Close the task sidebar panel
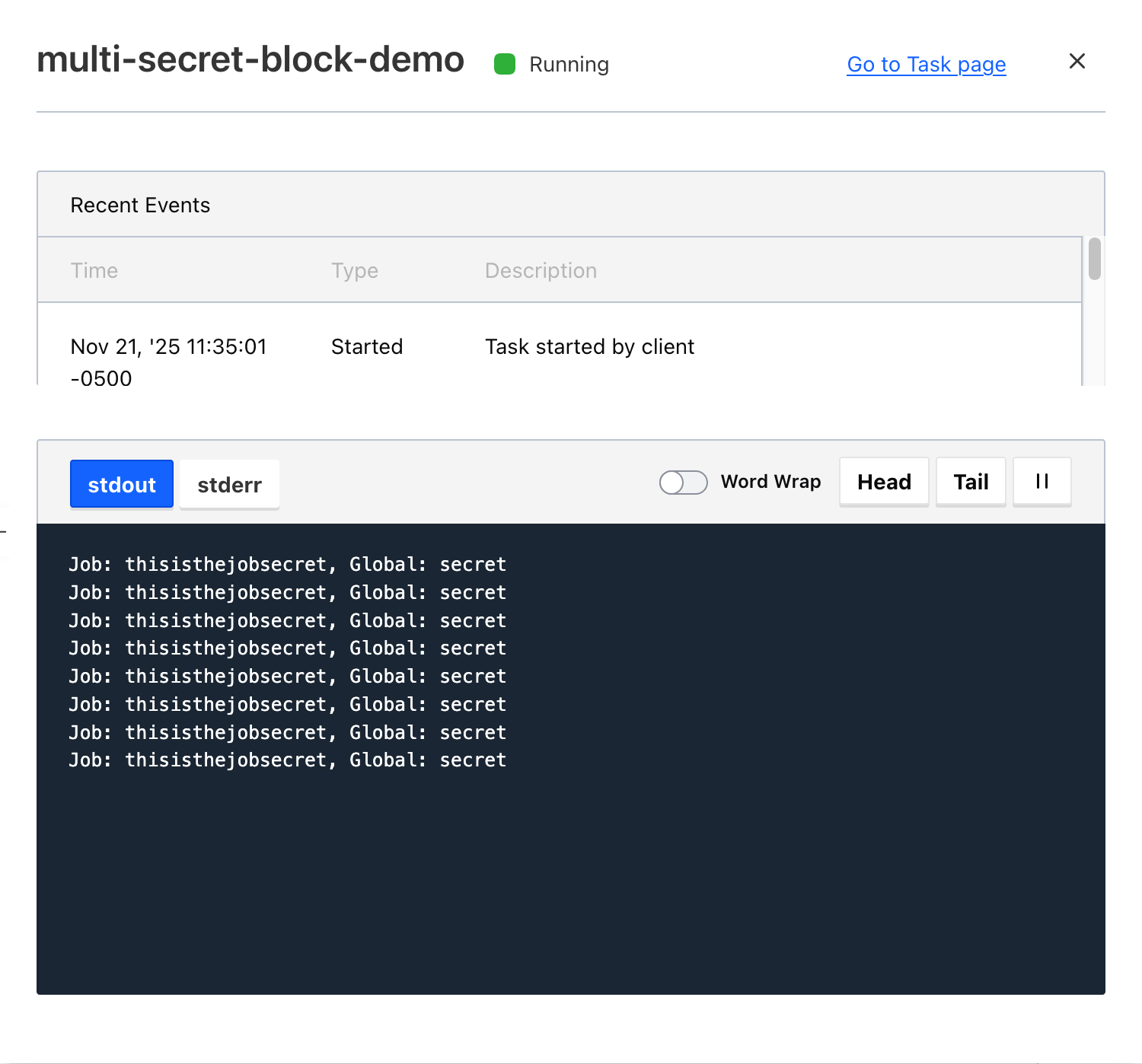The height and width of the screenshot is (1064, 1142). click(x=1077, y=62)
